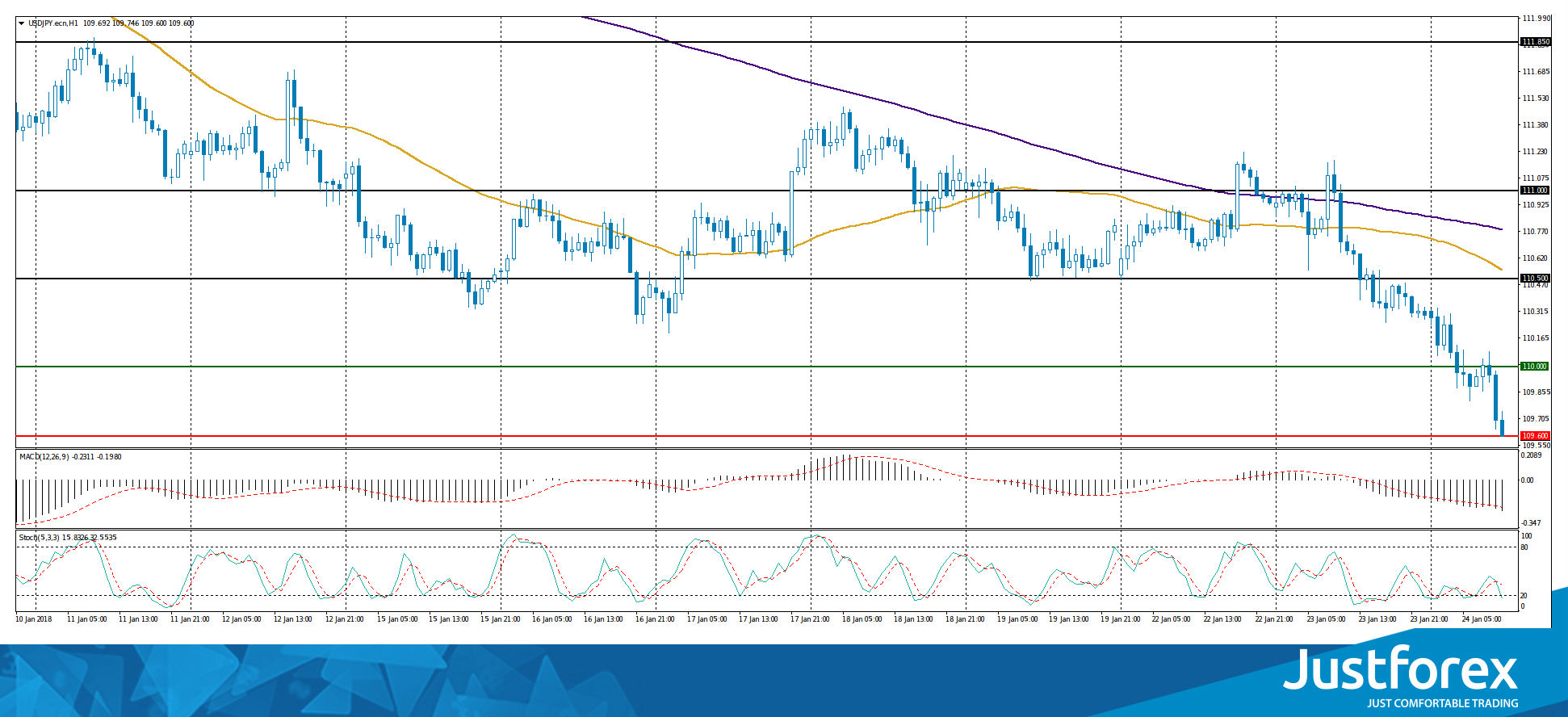Select the red 109.600 current price label
The image size is (1568, 717).
pyautogui.click(x=1535, y=436)
